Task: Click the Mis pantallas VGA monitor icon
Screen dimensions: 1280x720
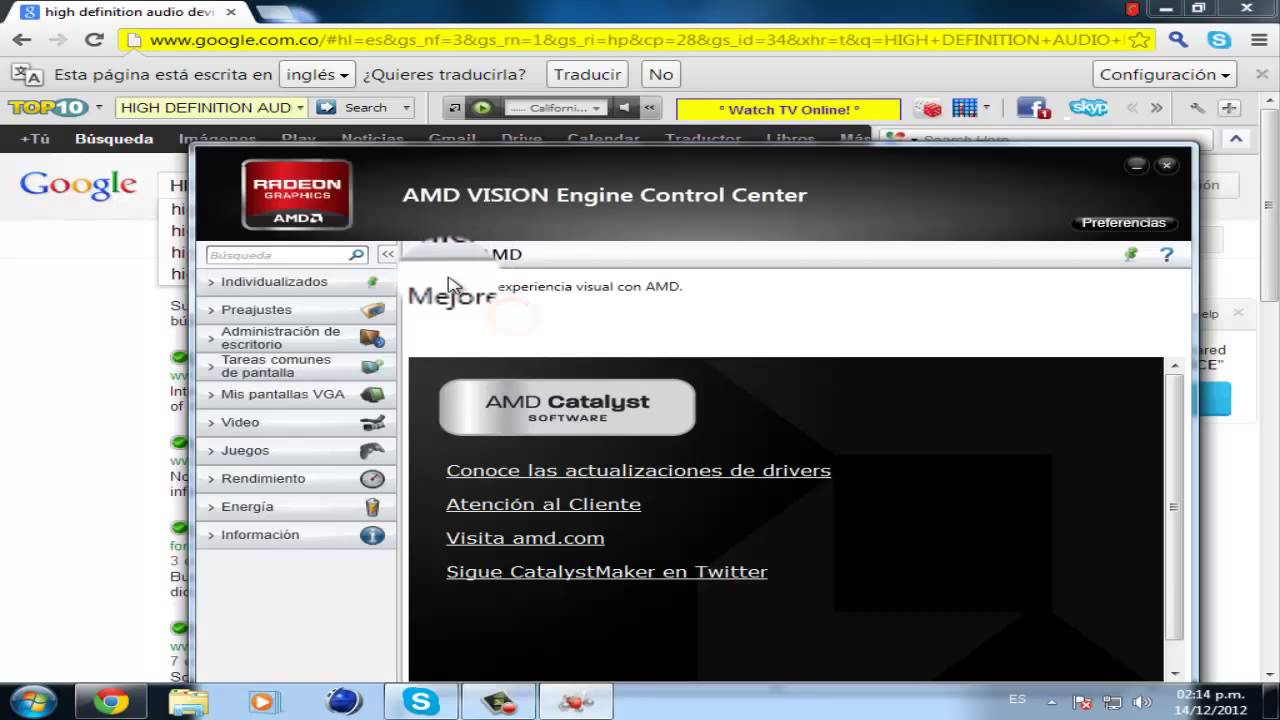Action: pos(372,395)
